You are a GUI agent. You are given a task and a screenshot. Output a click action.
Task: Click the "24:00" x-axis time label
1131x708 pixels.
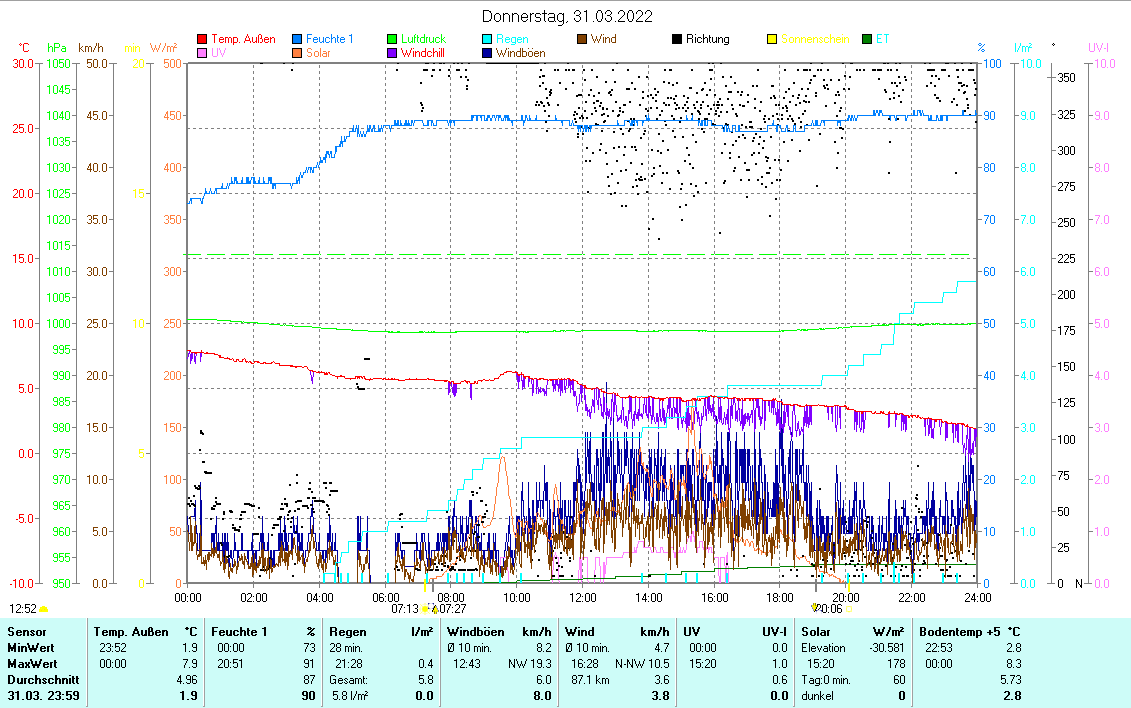click(978, 598)
